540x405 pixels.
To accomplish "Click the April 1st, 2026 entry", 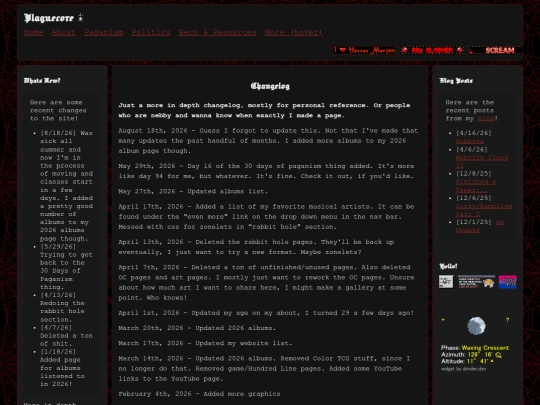I will pos(266,313).
